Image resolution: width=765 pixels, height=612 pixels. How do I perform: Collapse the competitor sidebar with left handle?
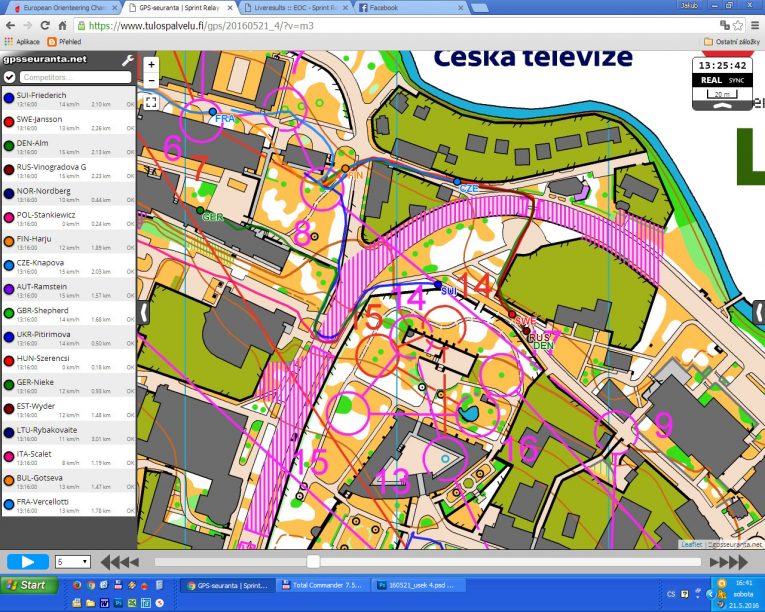click(143, 312)
